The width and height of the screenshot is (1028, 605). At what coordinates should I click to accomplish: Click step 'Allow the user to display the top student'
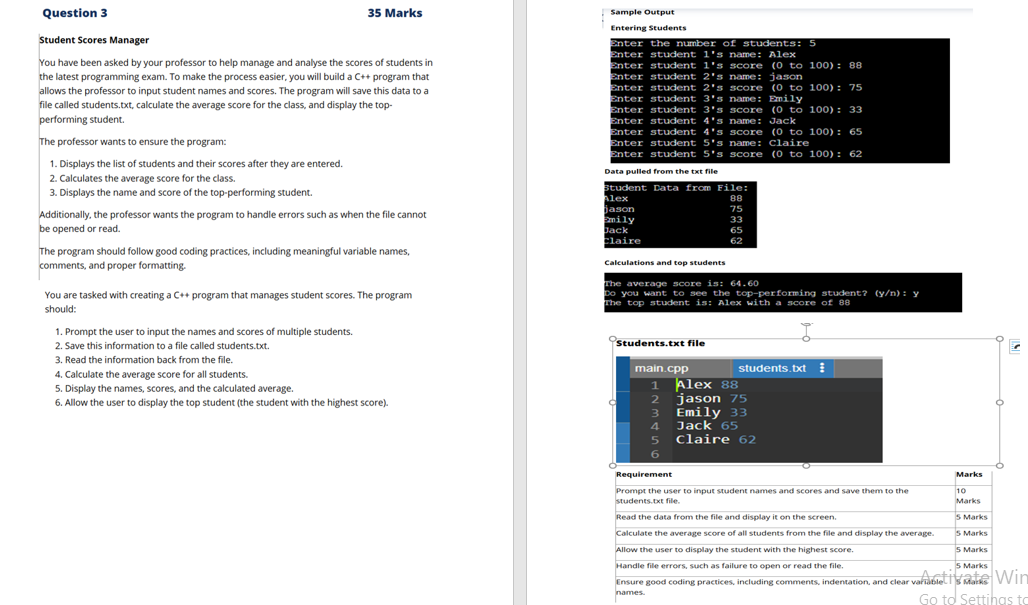click(222, 402)
